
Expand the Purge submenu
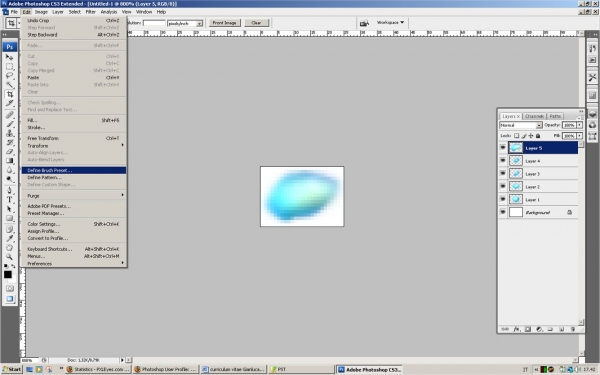click(73, 196)
